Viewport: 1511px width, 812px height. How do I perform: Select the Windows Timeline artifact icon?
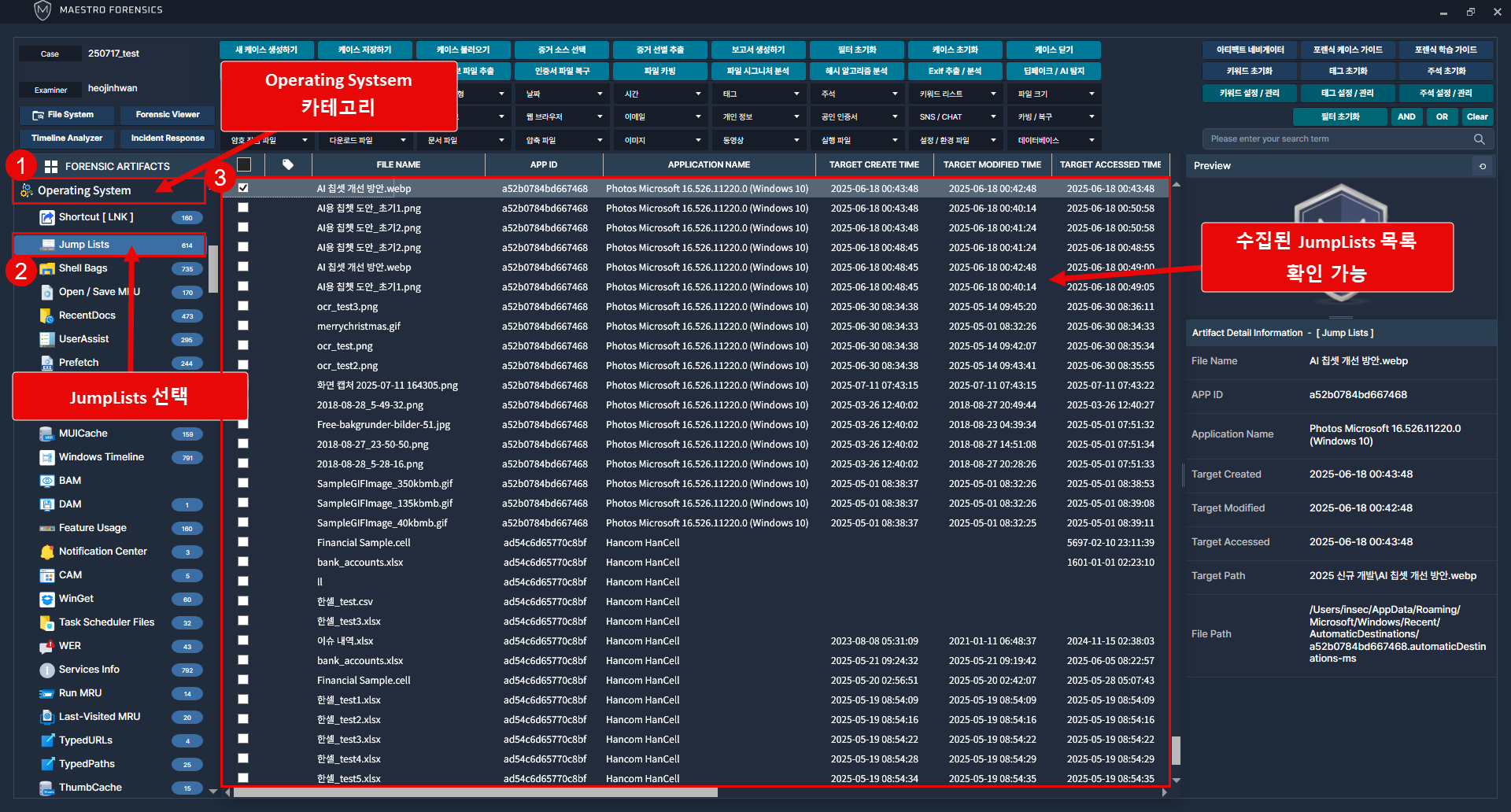[x=47, y=457]
